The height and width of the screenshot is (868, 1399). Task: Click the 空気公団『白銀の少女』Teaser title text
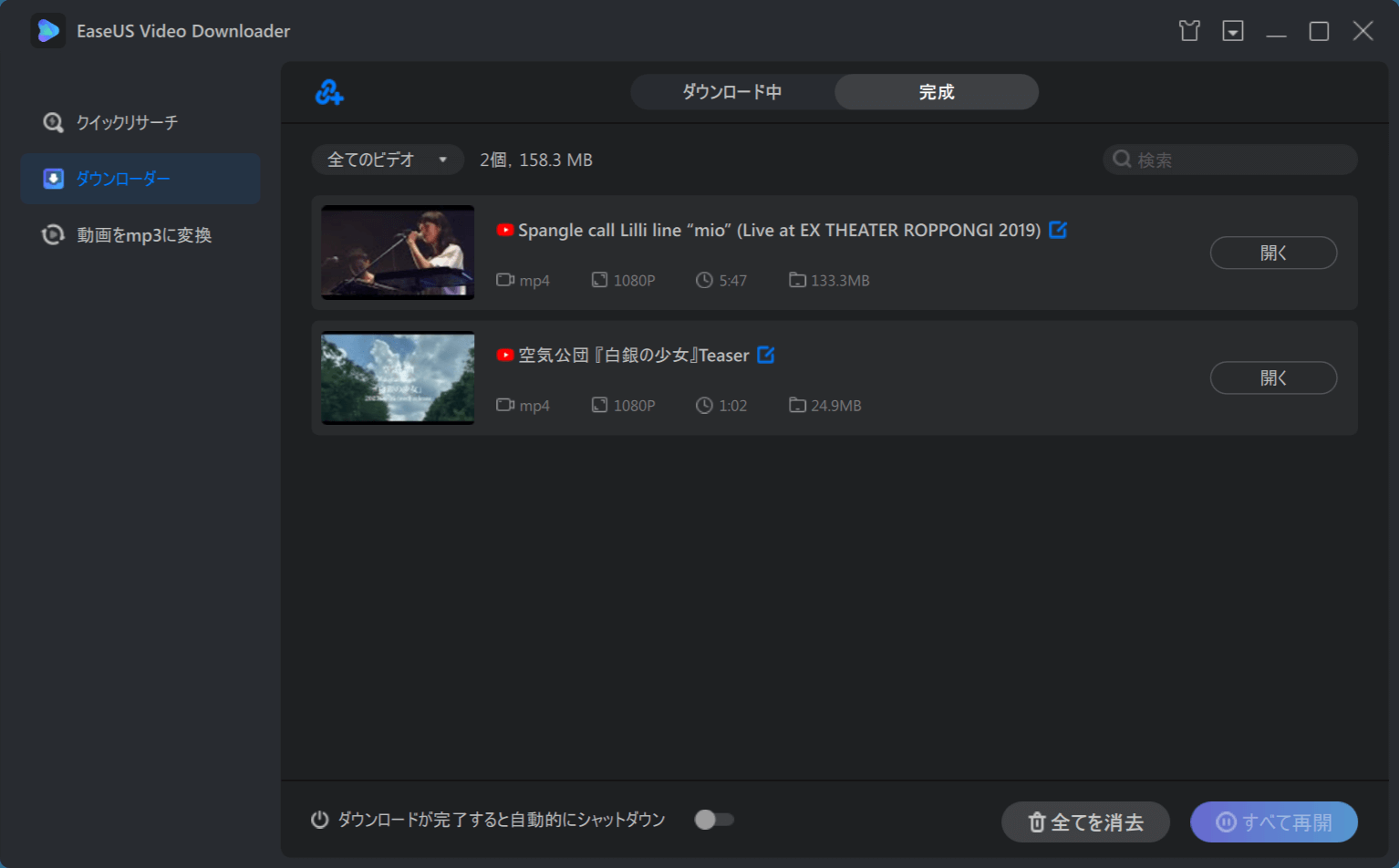(634, 355)
